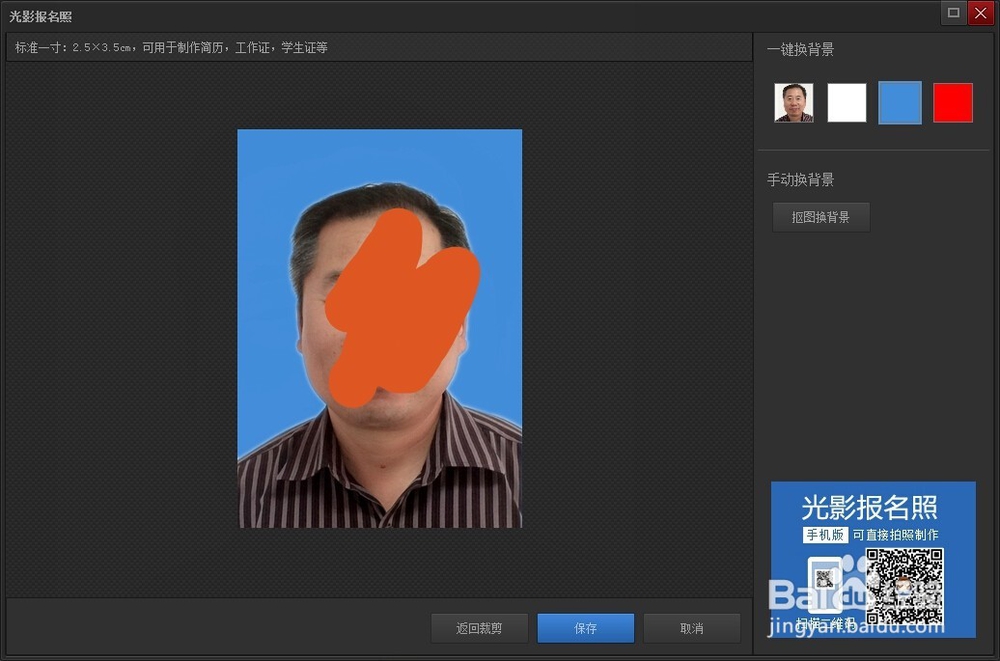Choose the white background swatch

846,102
